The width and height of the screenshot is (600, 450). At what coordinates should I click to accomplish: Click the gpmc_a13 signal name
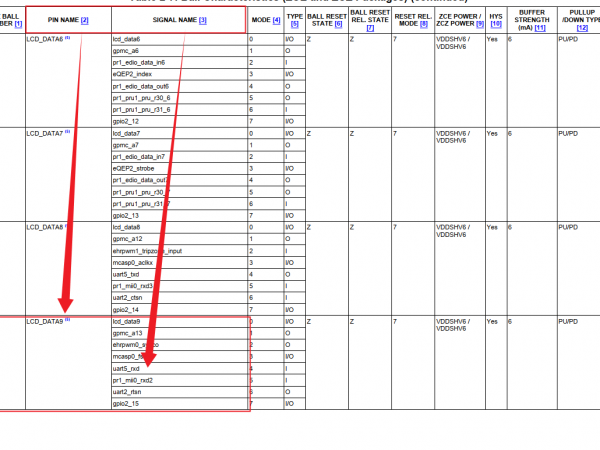click(128, 333)
